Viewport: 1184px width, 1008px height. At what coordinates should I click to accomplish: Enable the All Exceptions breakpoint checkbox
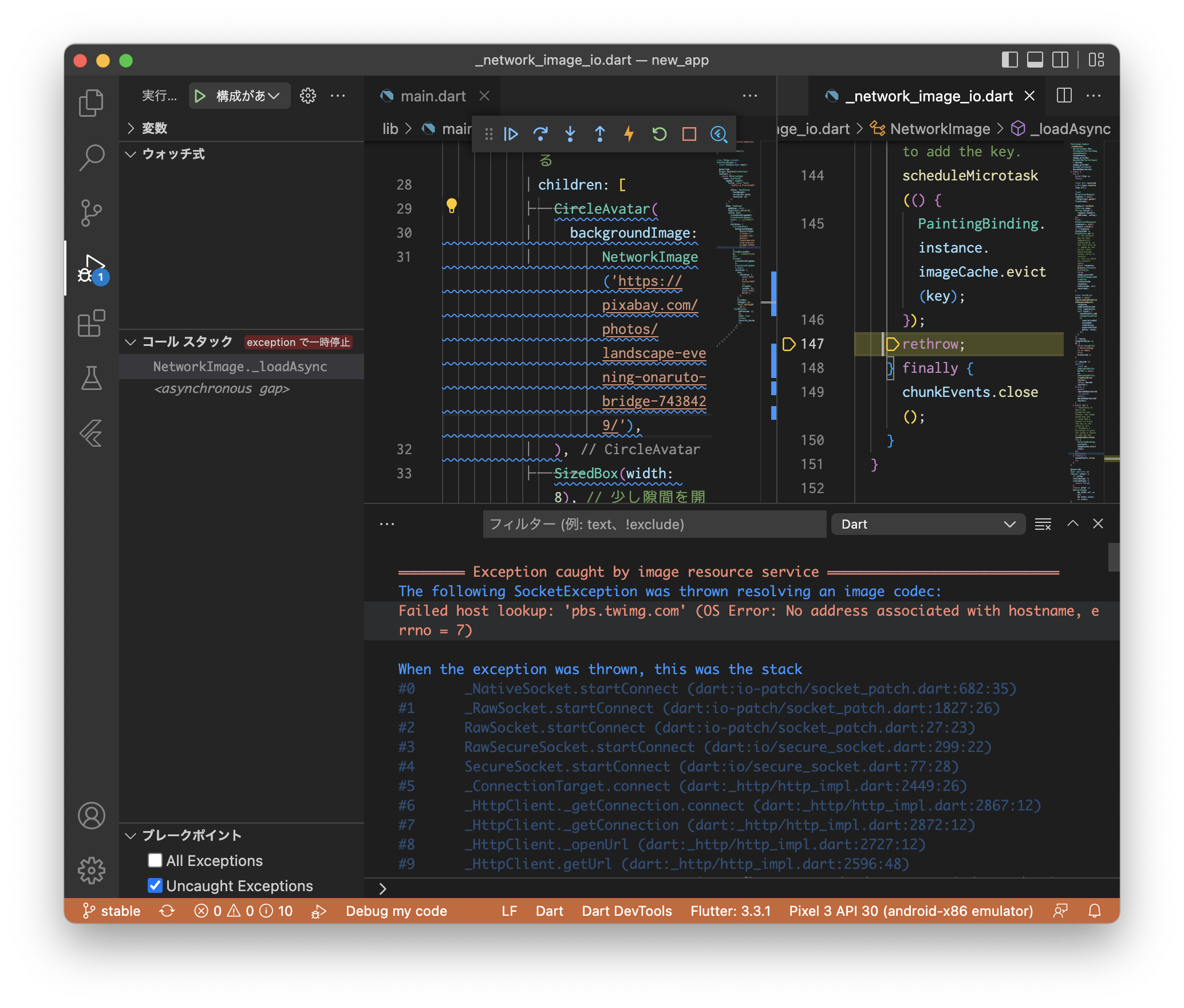[155, 860]
